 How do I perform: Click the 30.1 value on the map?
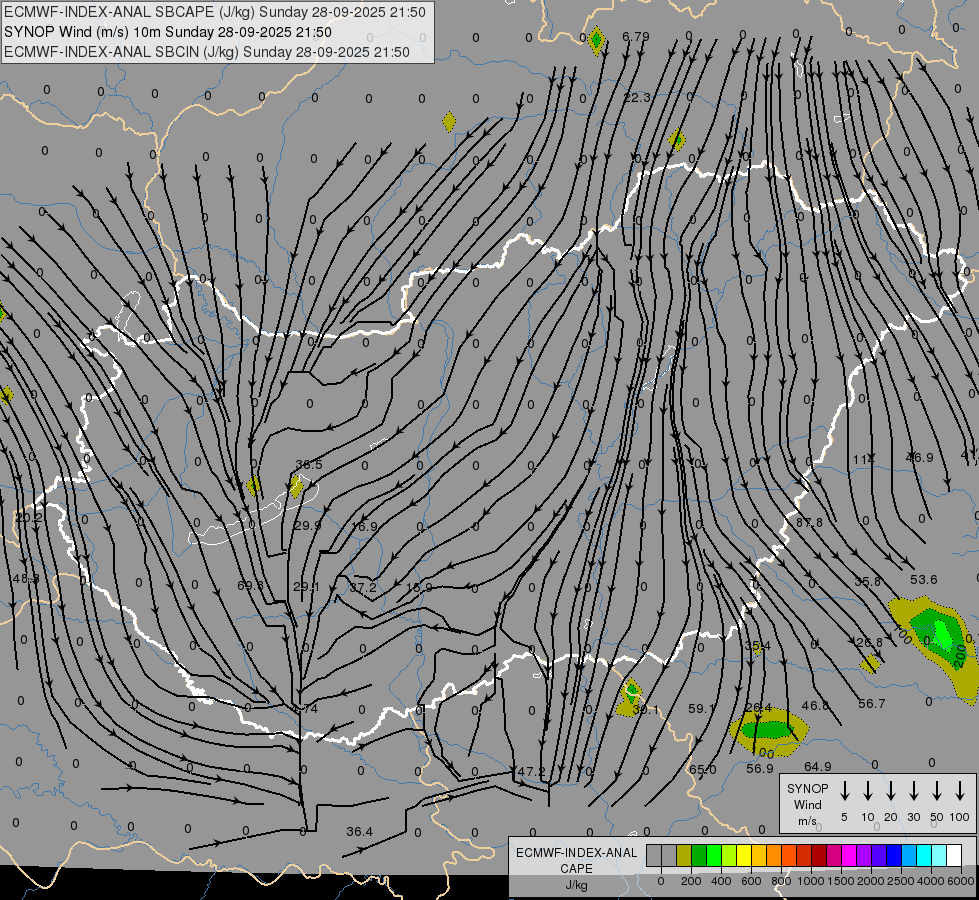645,710
